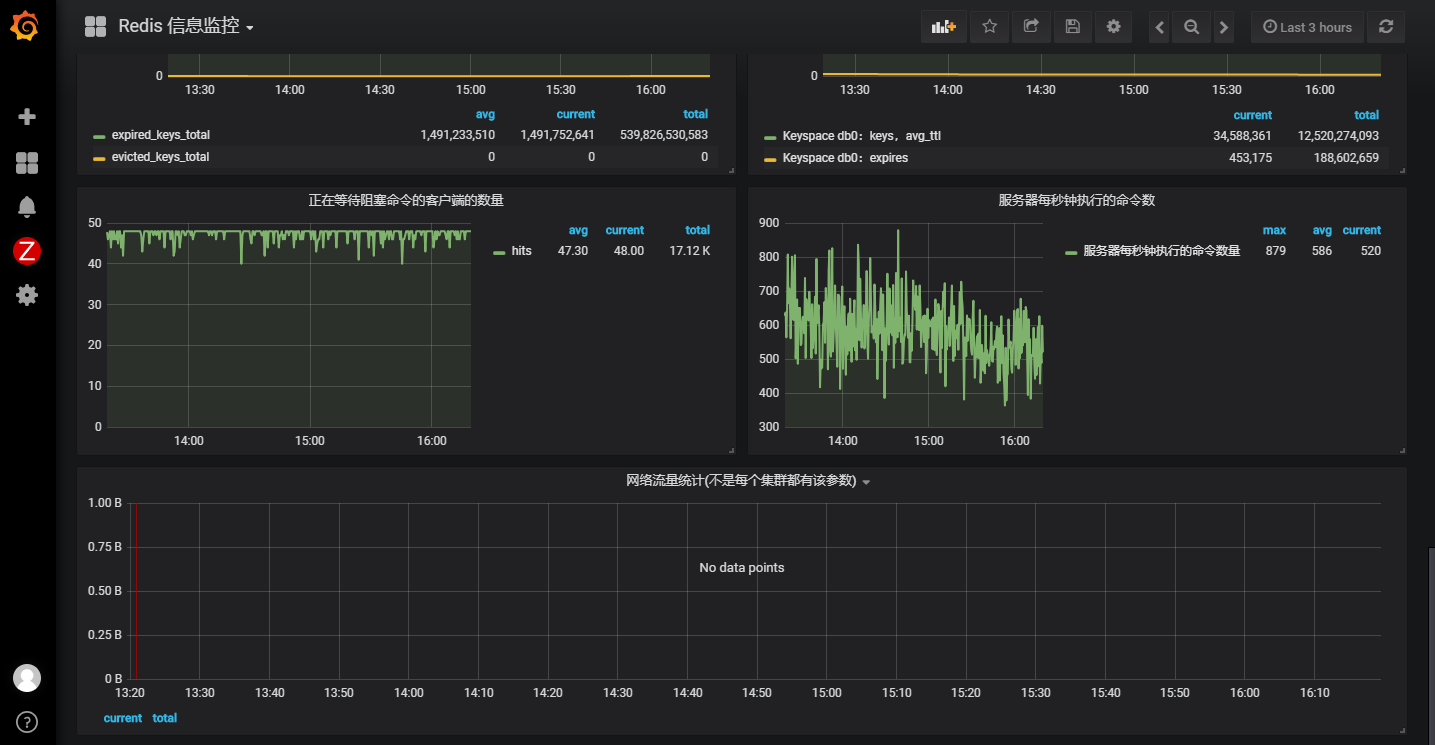This screenshot has width=1435, height=745.
Task: Open the Create plus menu in sidebar
Action: [x=27, y=117]
